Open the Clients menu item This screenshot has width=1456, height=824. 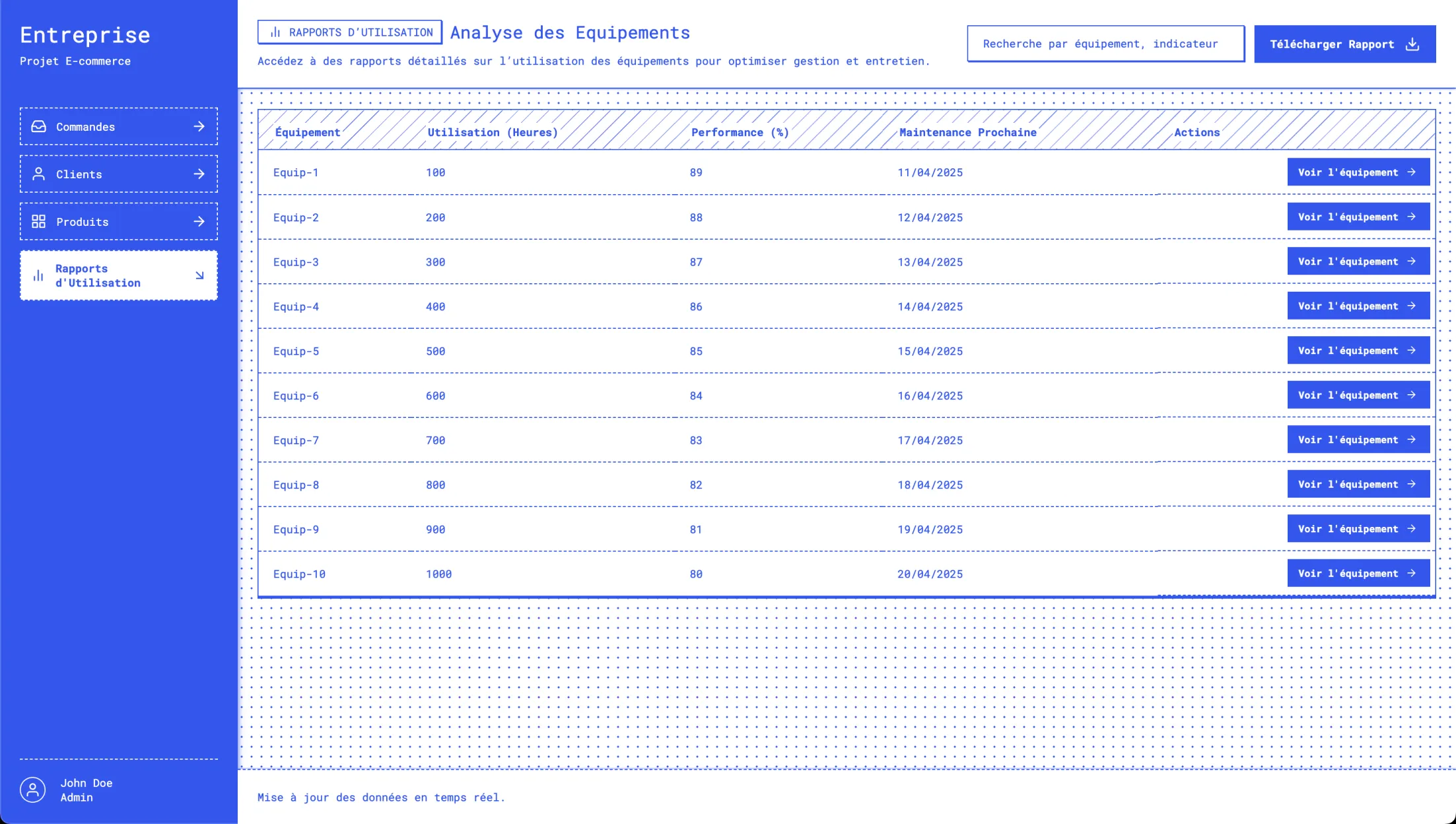click(119, 174)
